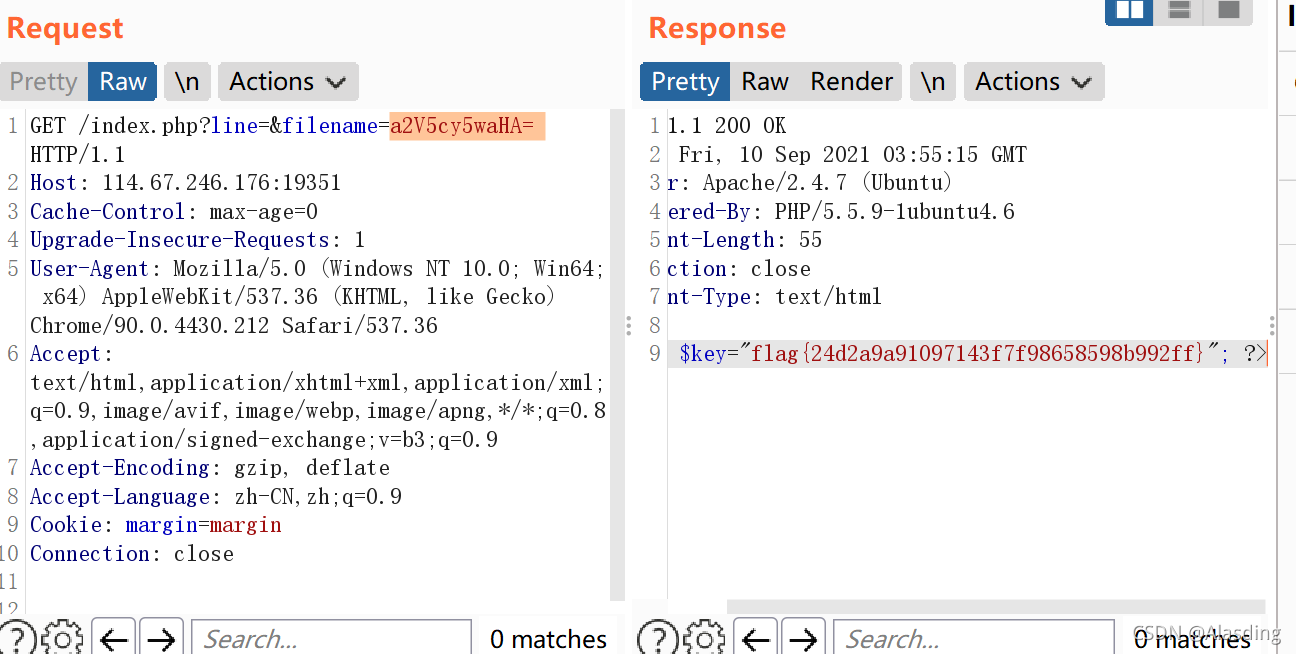Screen dimensions: 1296x654
Task: Click the Cache-Control max-age=0 line
Action: 174,212
